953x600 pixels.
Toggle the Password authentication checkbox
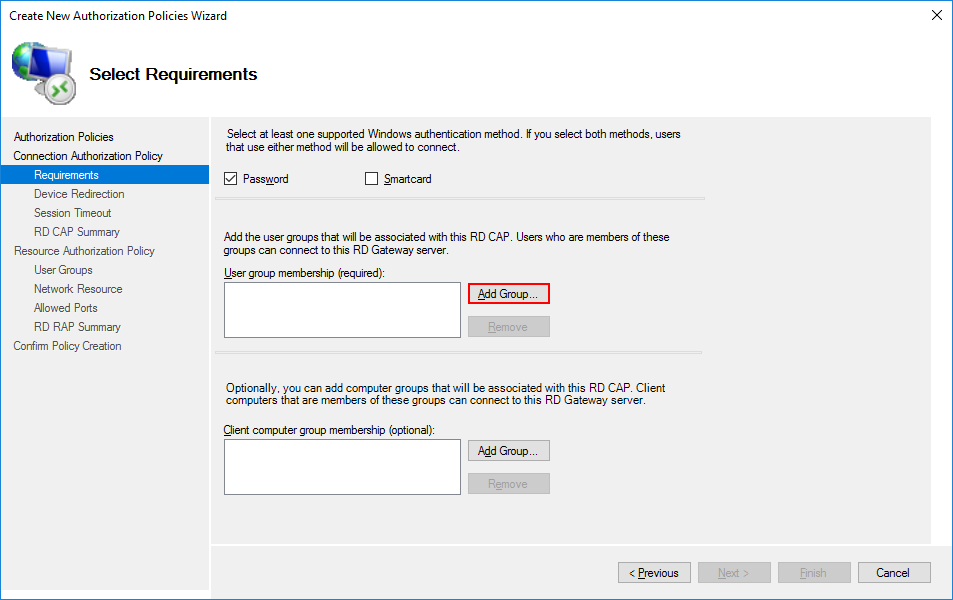point(232,179)
